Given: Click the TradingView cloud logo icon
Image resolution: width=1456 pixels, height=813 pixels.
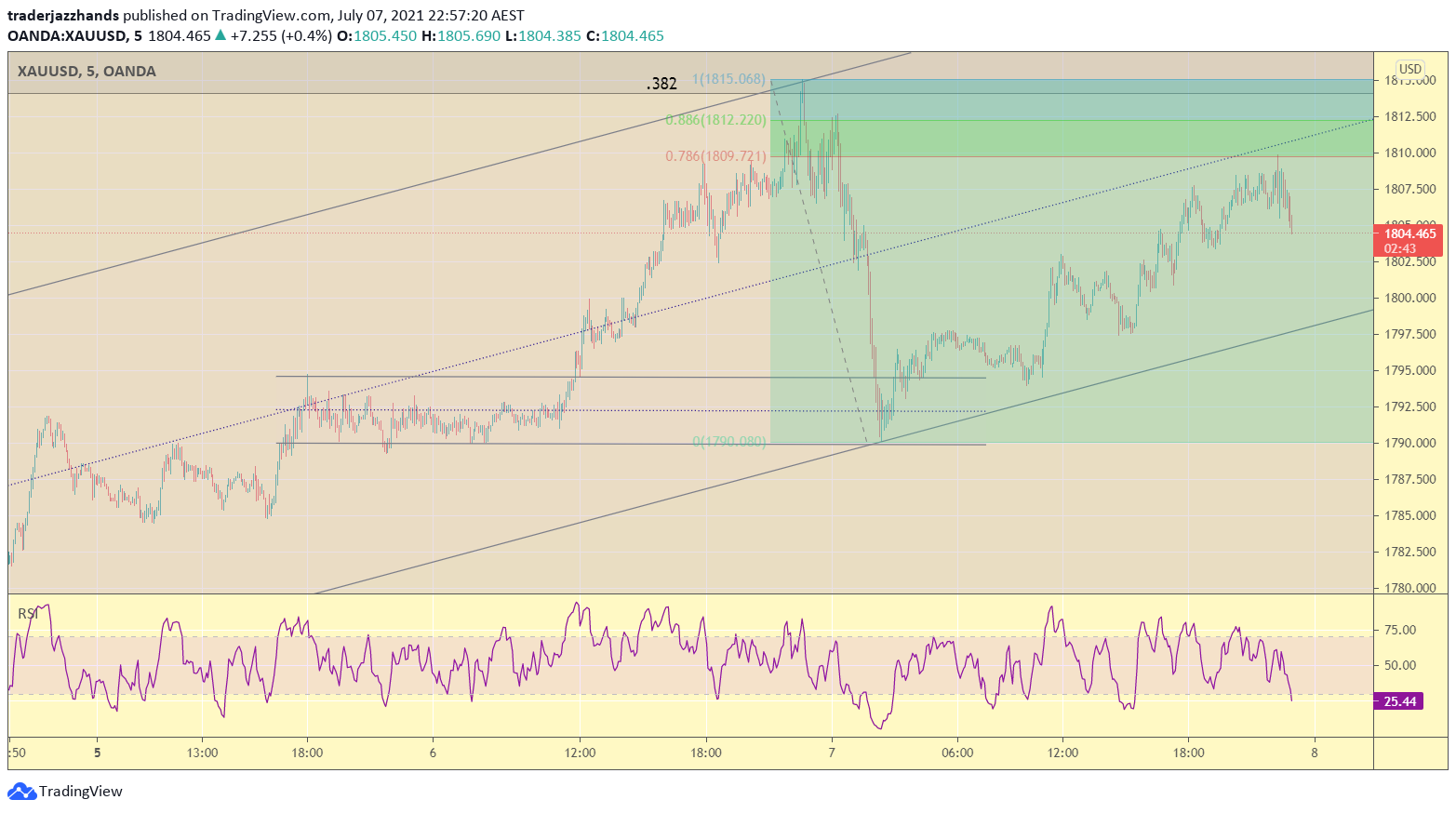Looking at the screenshot, I should pos(22,792).
